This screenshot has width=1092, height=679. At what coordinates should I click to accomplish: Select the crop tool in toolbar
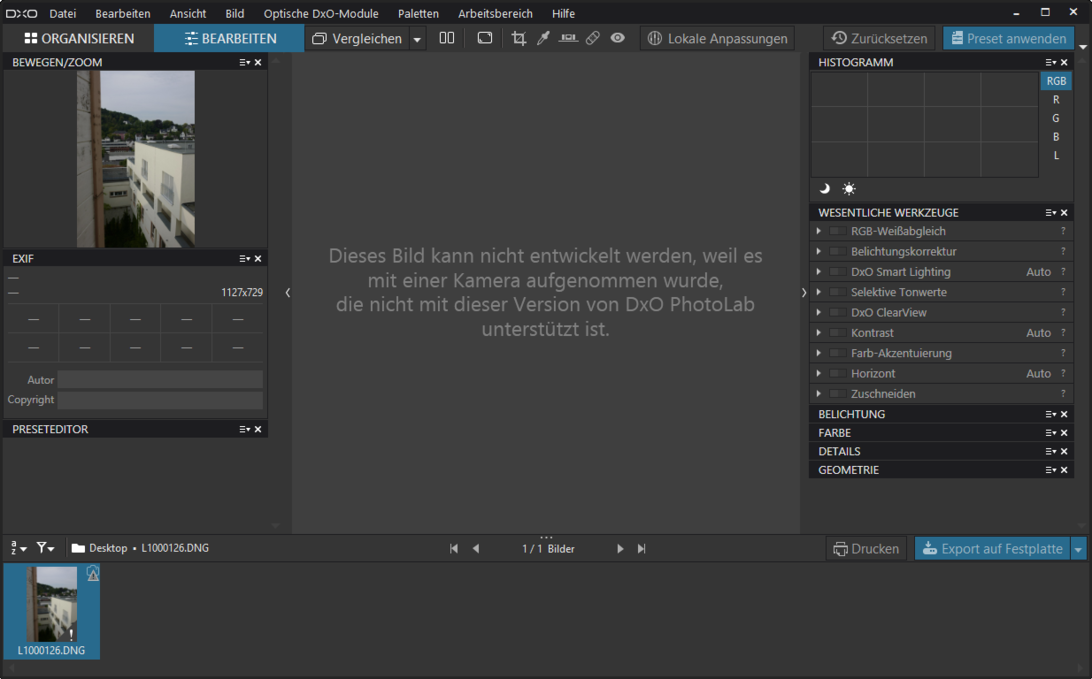pos(518,38)
